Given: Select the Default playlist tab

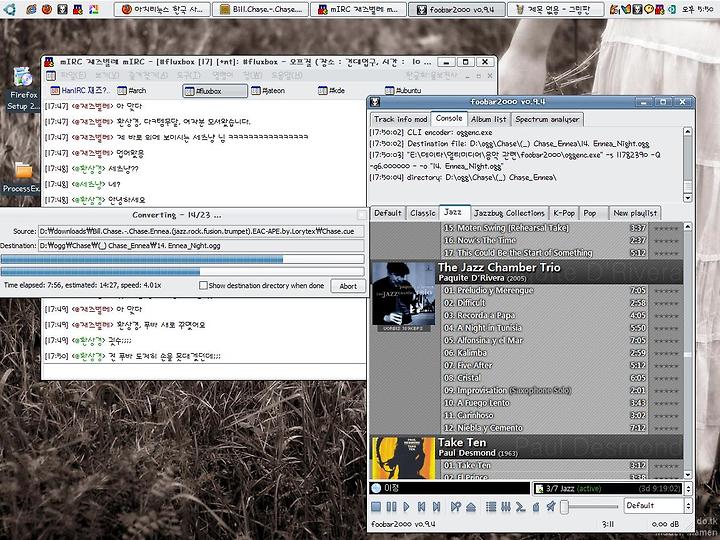Looking at the screenshot, I should pyautogui.click(x=388, y=213).
